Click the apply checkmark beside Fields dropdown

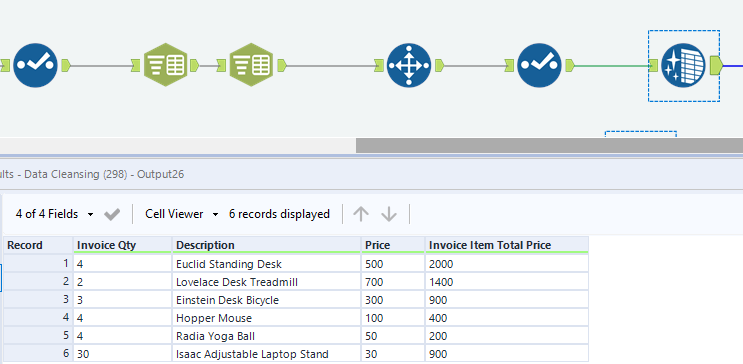point(112,215)
